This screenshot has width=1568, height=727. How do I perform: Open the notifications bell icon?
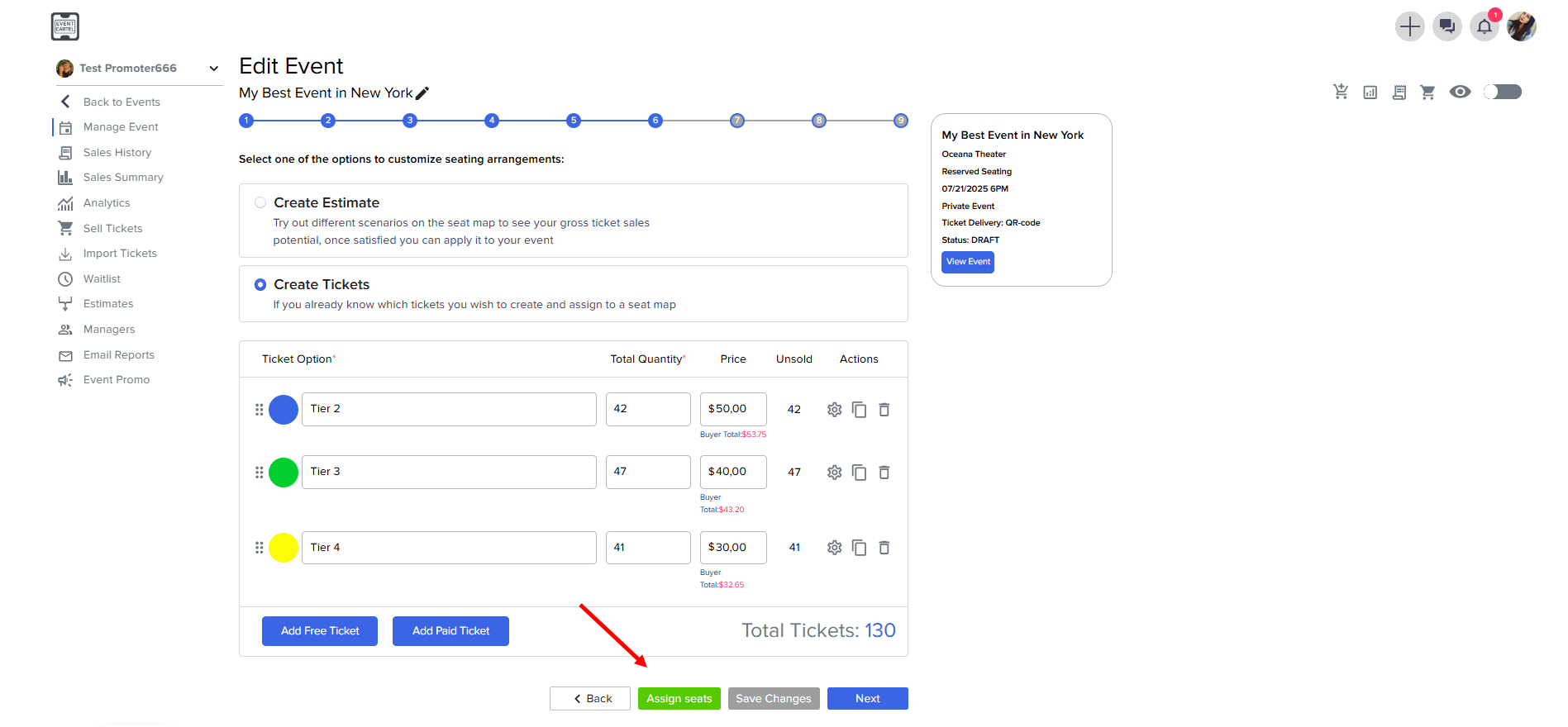click(1485, 26)
